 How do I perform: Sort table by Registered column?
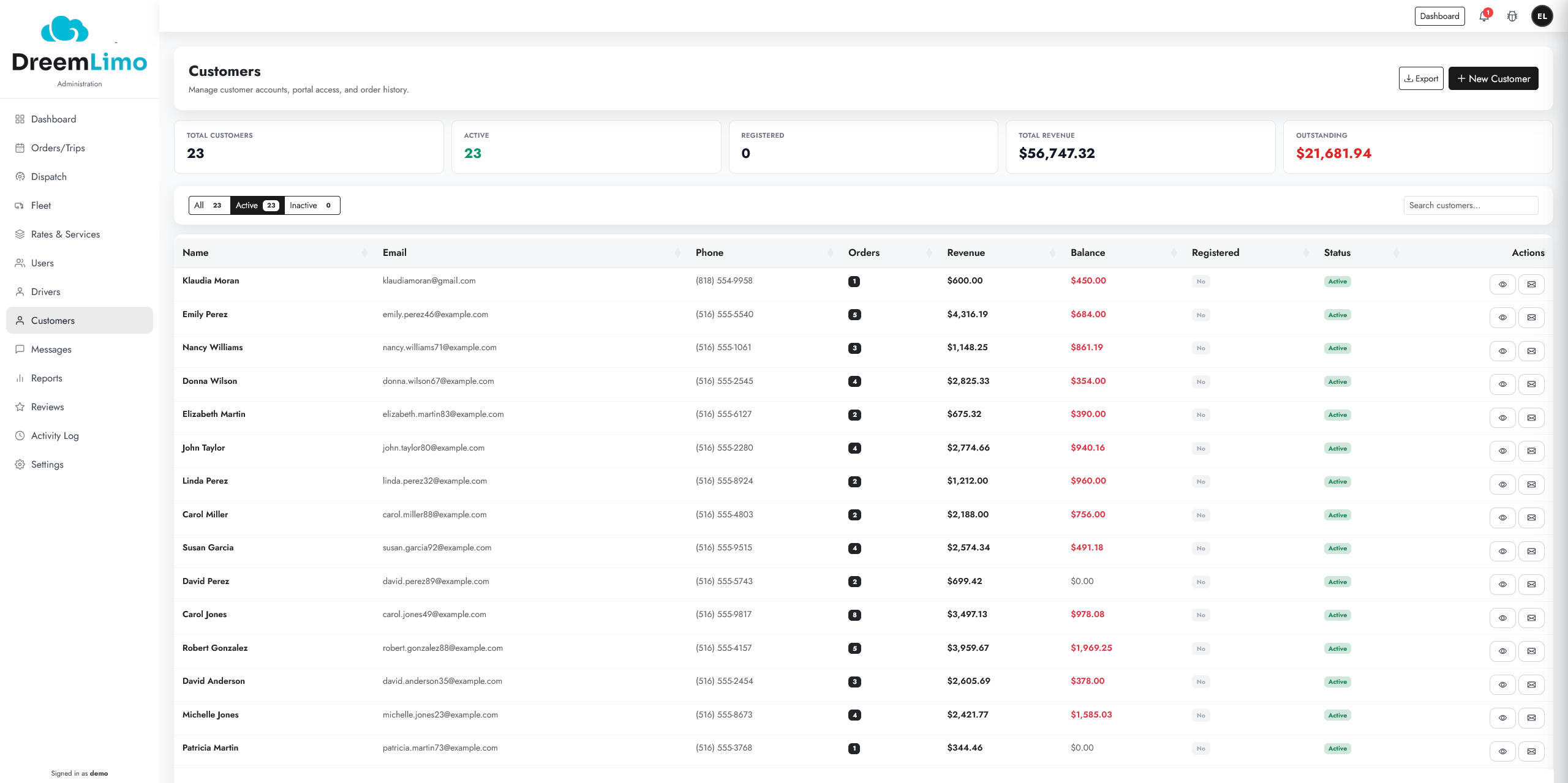pyautogui.click(x=1250, y=253)
